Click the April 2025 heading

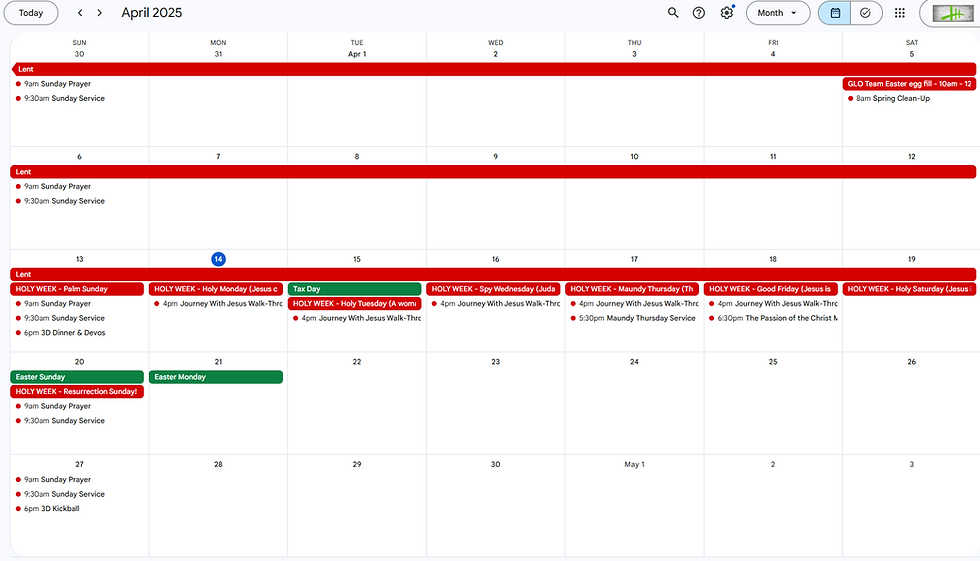pyautogui.click(x=152, y=12)
